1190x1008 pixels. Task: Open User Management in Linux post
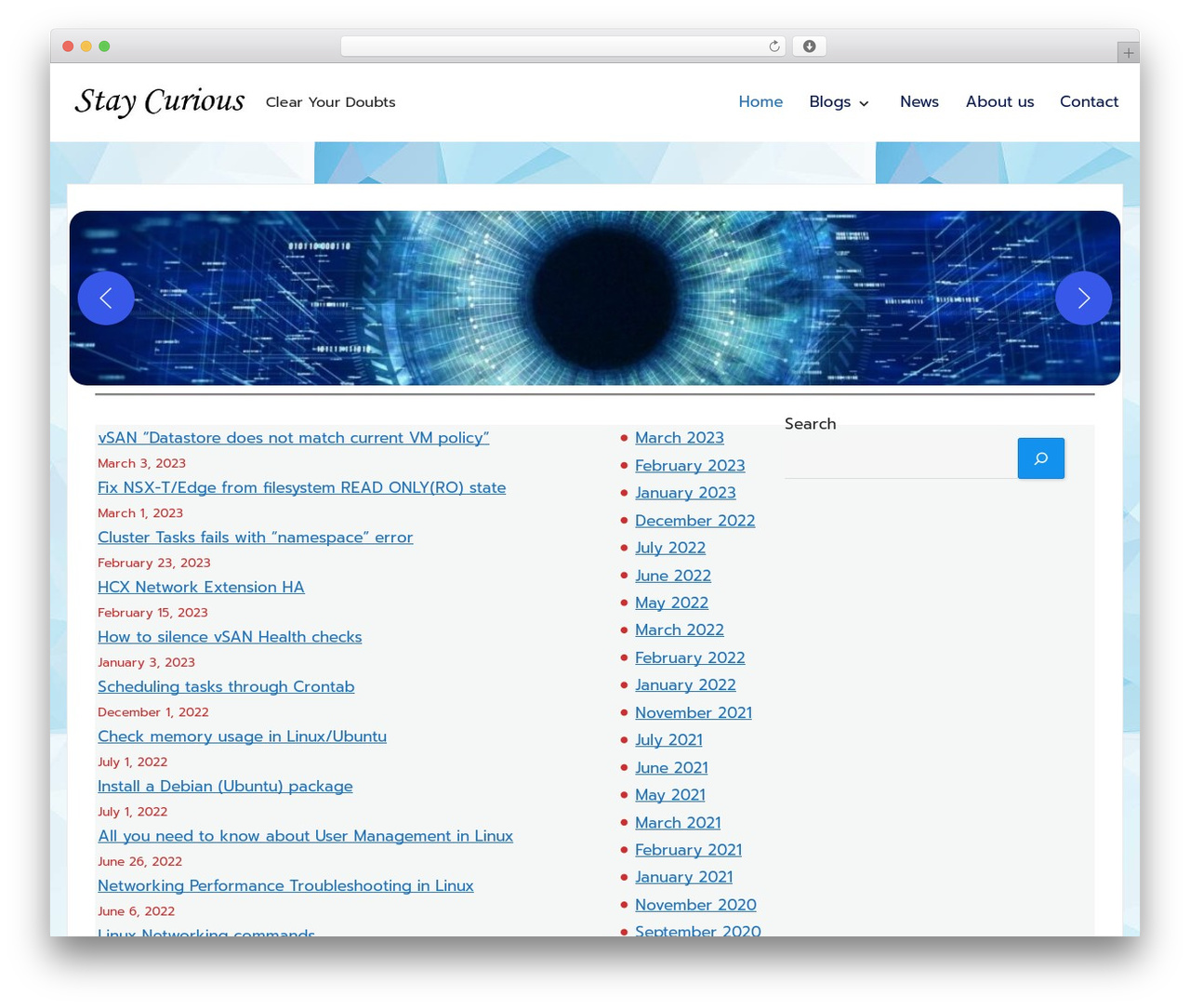[x=305, y=836]
